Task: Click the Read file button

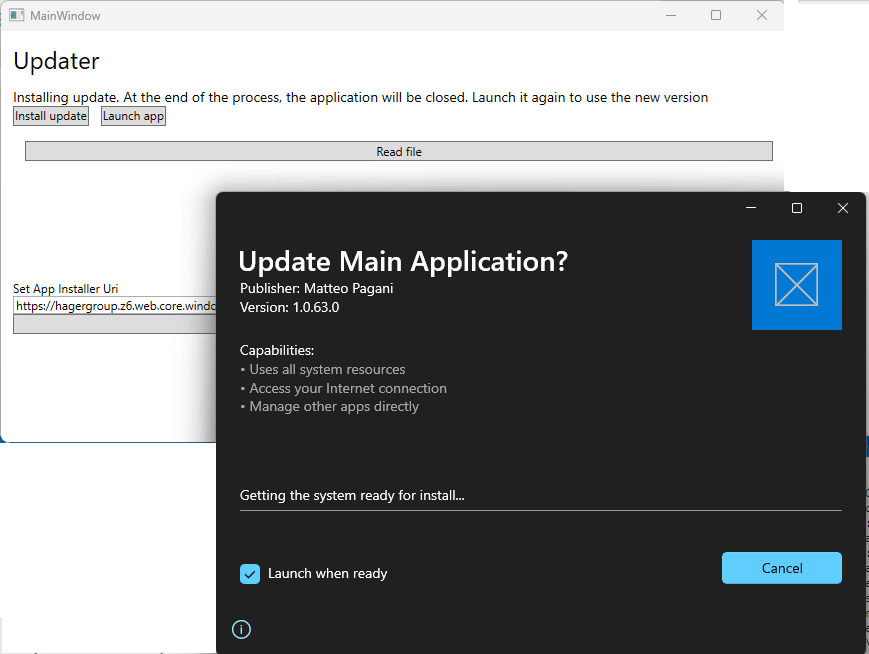Action: tap(398, 151)
